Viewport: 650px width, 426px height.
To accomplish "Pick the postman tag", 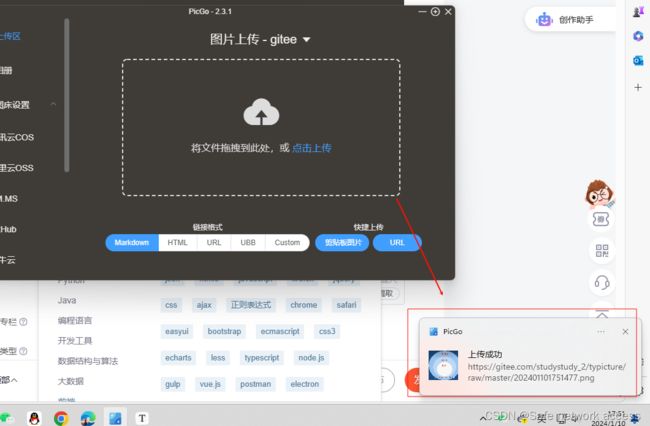I will pyautogui.click(x=255, y=384).
